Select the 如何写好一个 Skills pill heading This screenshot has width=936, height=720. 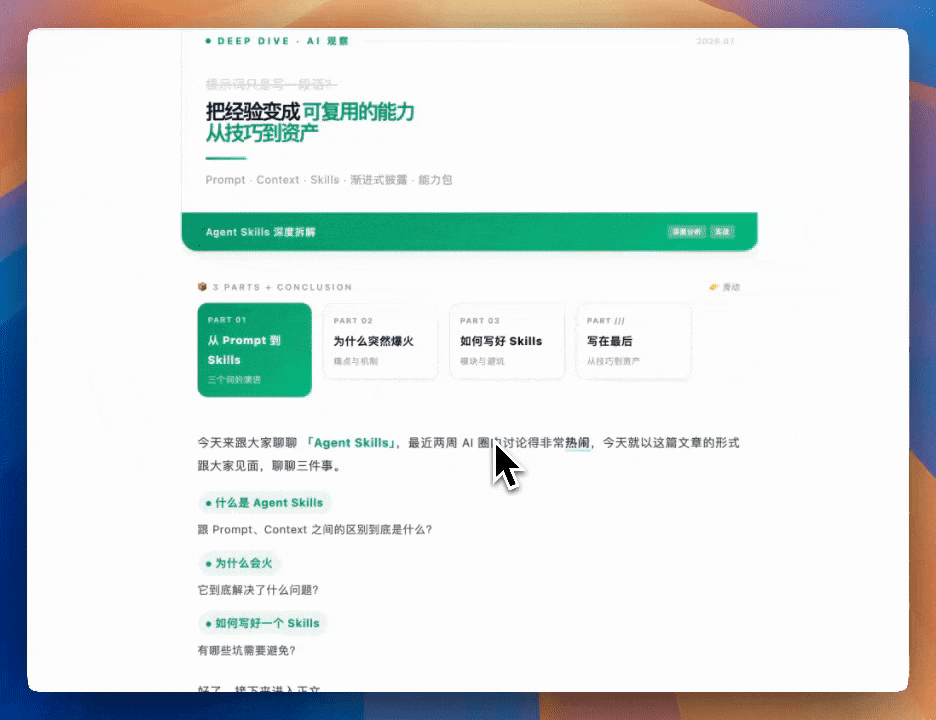263,623
